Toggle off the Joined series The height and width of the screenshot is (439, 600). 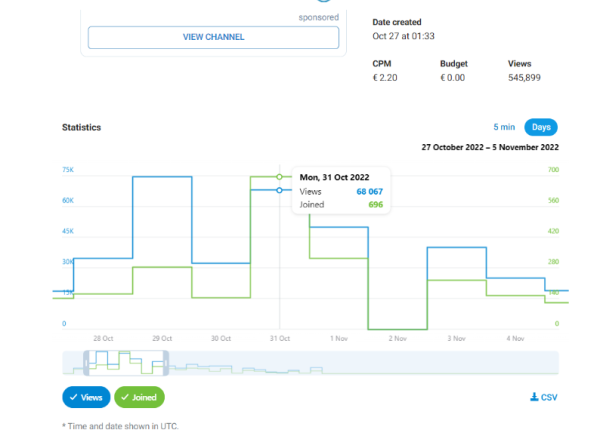[140, 397]
